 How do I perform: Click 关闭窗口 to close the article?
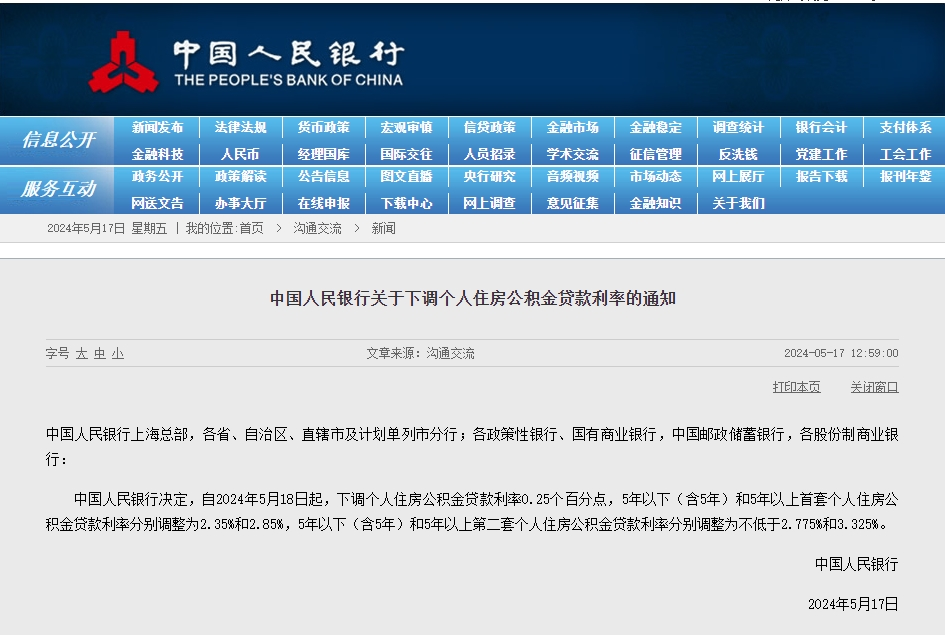(x=872, y=385)
